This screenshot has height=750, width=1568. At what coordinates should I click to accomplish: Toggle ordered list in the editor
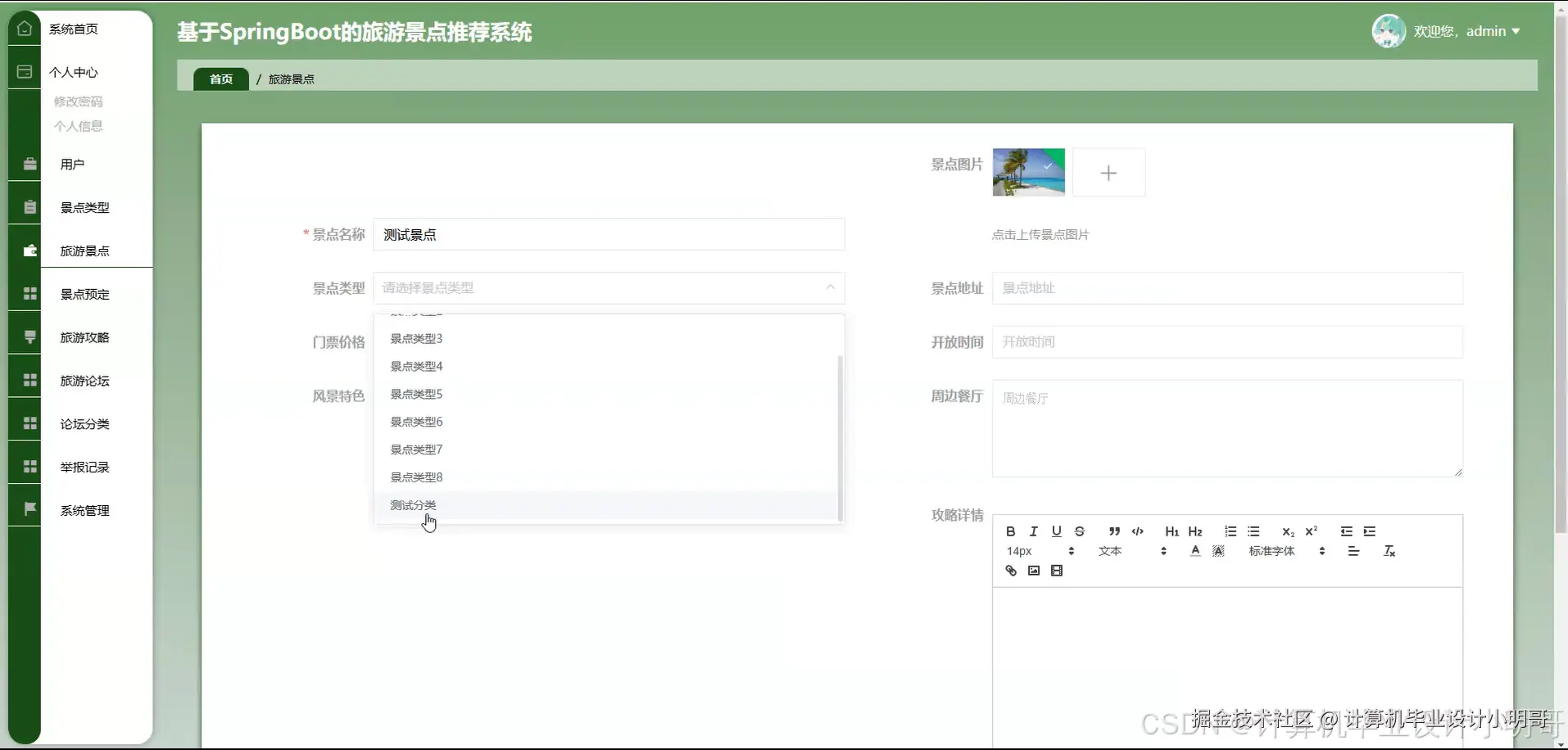coord(1230,531)
